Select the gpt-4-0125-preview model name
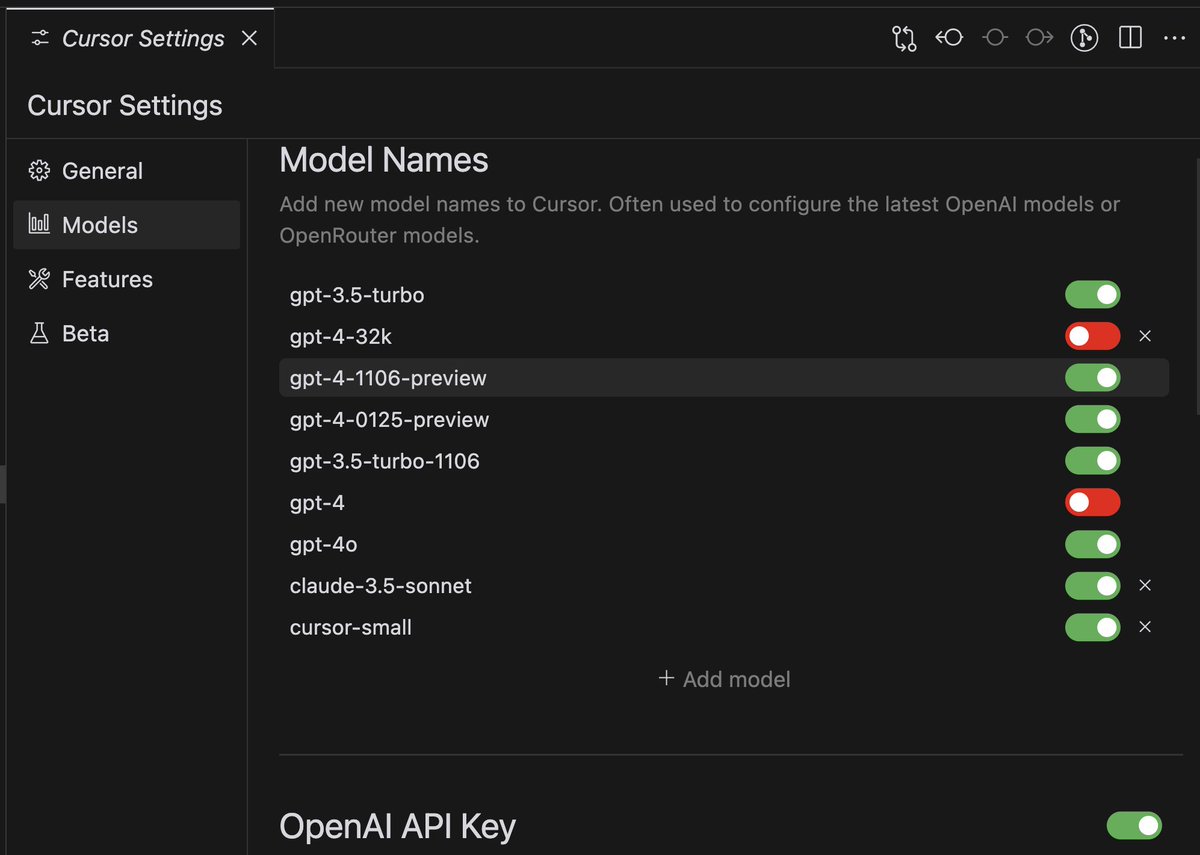This screenshot has height=855, width=1200. [389, 420]
